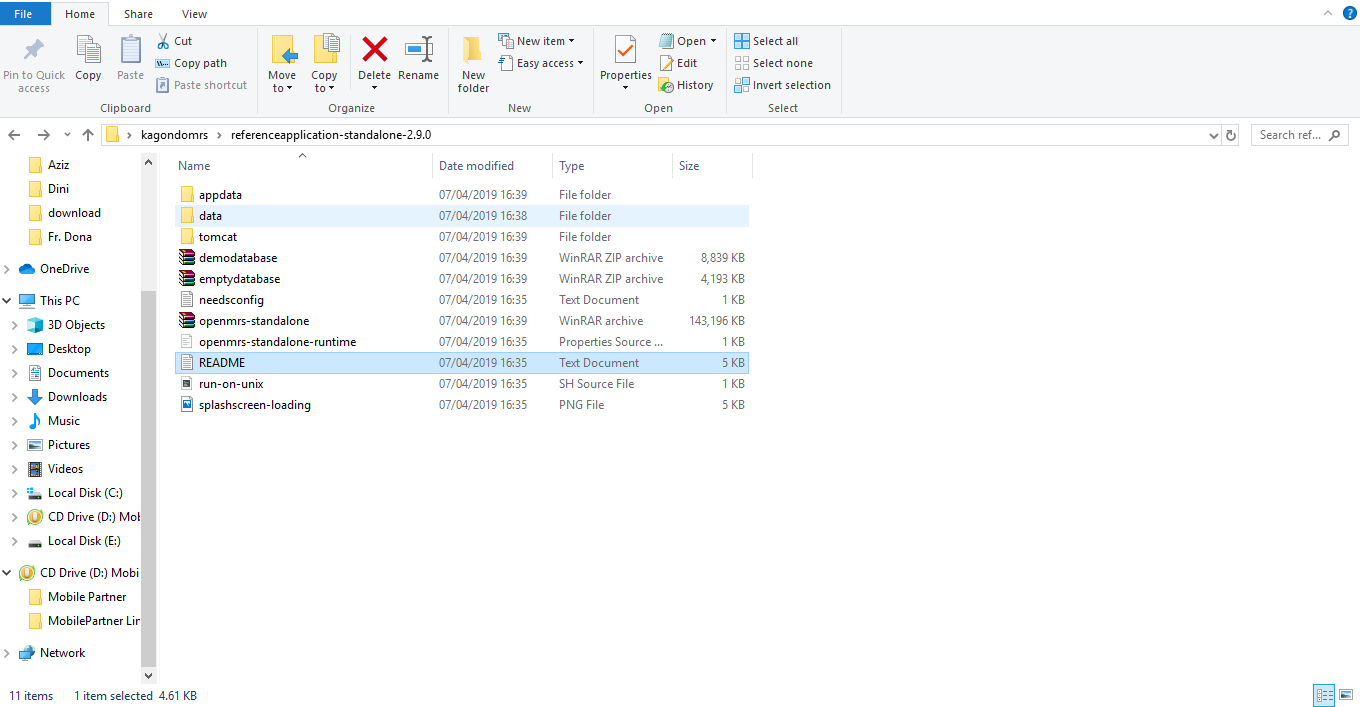Select Copy path command
Viewport: 1360px width, 707px height.
[191, 63]
